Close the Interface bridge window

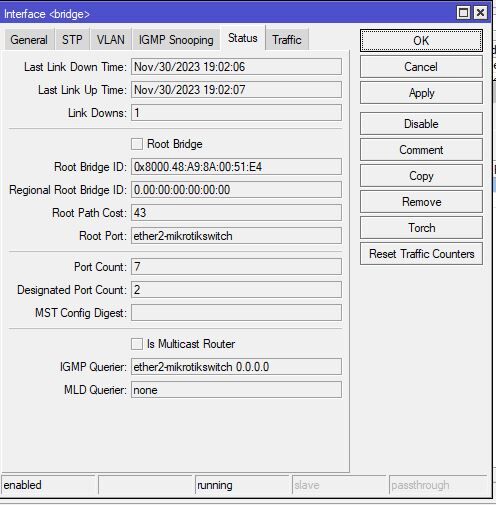(x=480, y=13)
